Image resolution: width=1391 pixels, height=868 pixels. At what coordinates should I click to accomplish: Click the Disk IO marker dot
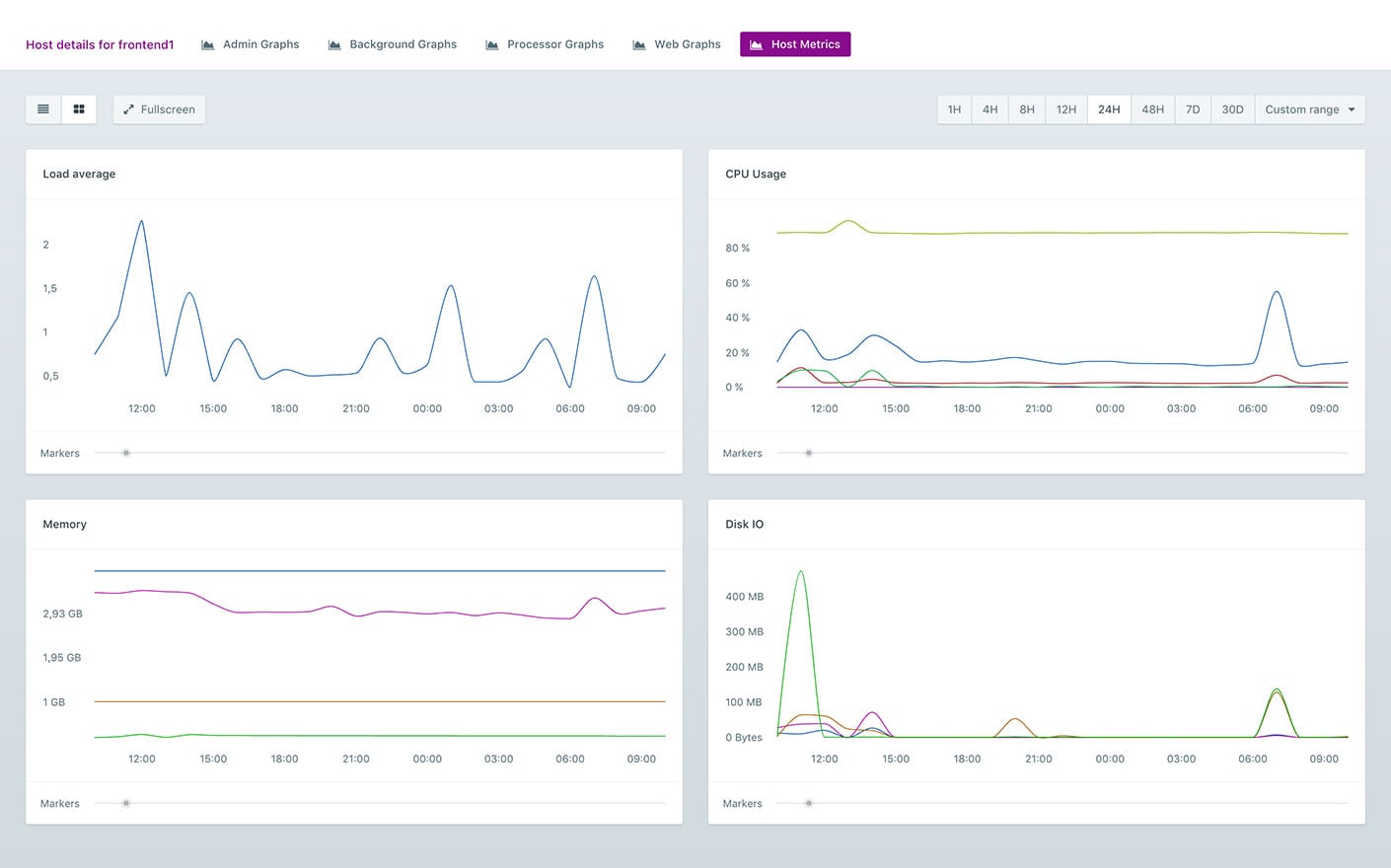(x=809, y=803)
